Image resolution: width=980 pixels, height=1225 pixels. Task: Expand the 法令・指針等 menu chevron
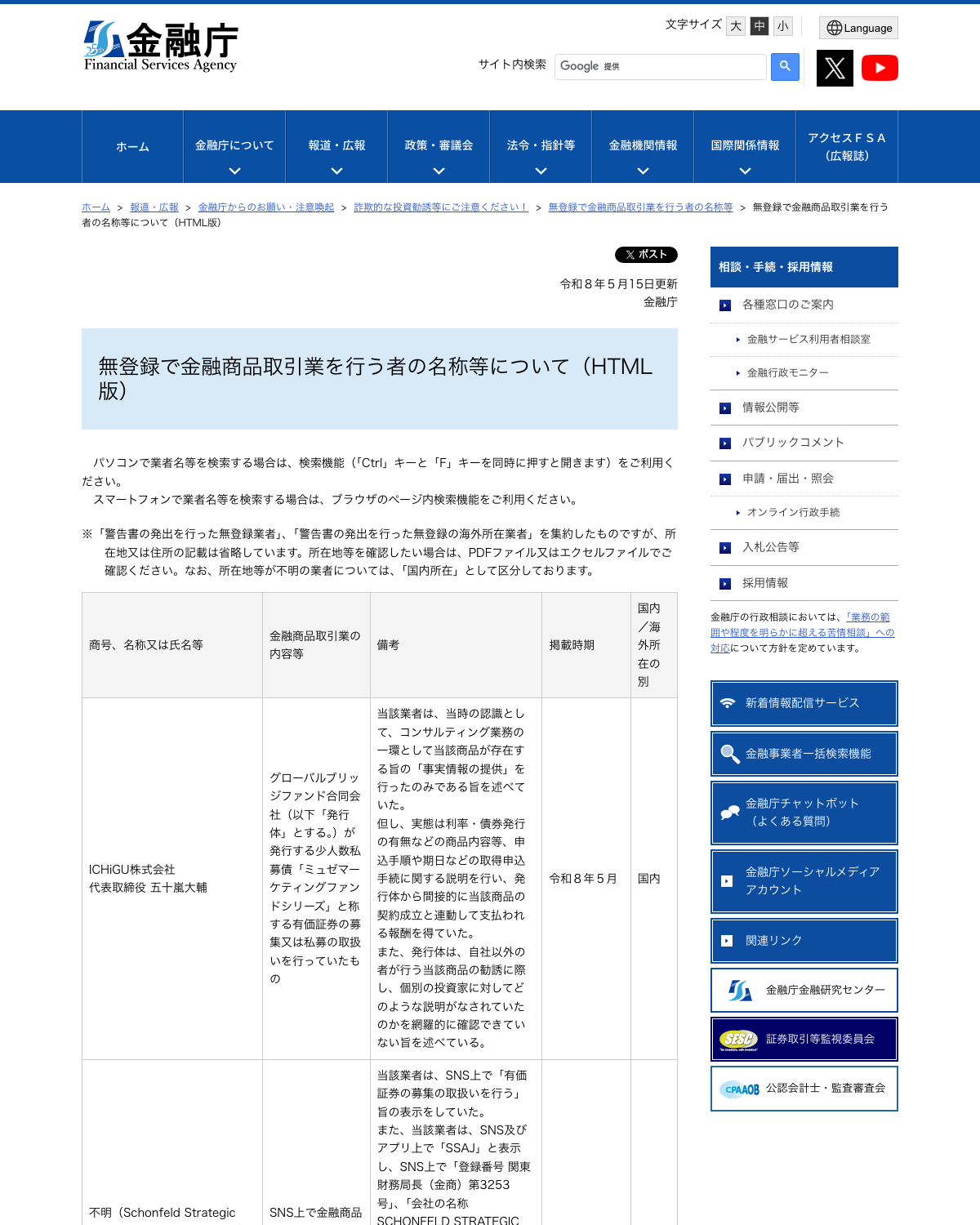(x=541, y=171)
